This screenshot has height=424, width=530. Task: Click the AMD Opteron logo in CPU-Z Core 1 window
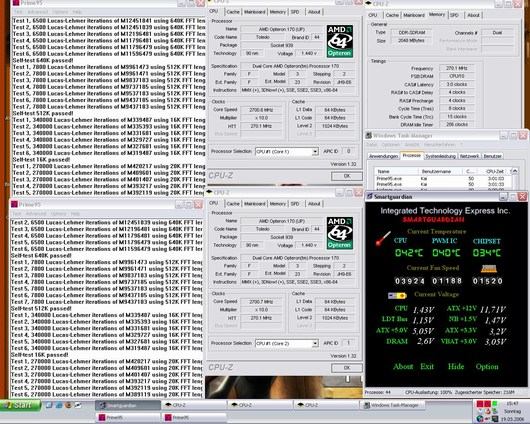(x=340, y=41)
